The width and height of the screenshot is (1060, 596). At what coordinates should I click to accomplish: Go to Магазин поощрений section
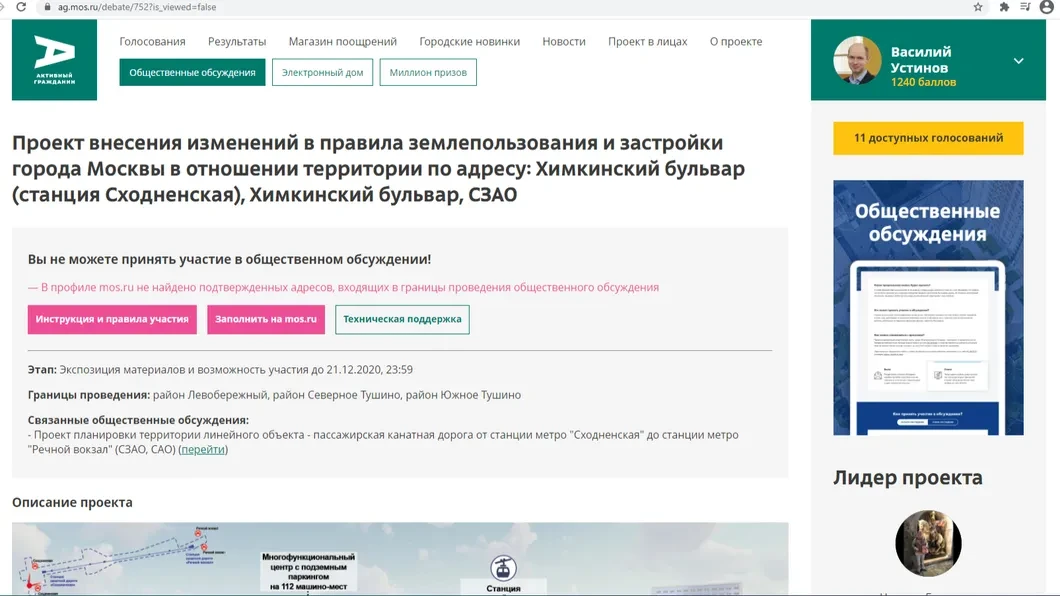(342, 42)
